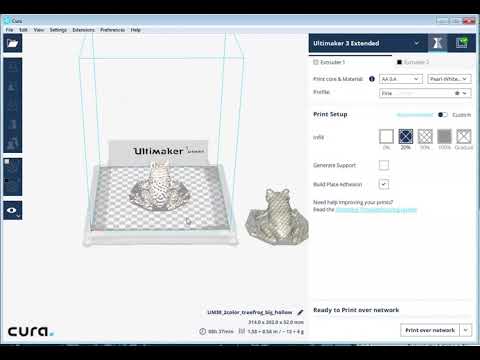Select the frog model on the build plate
Image resolution: width=480 pixels, height=360 pixels.
point(160,188)
